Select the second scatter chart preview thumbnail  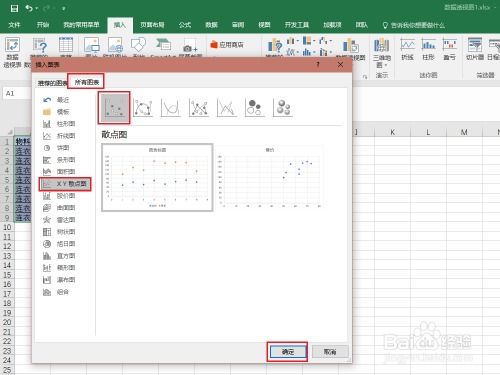pyautogui.click(x=270, y=177)
